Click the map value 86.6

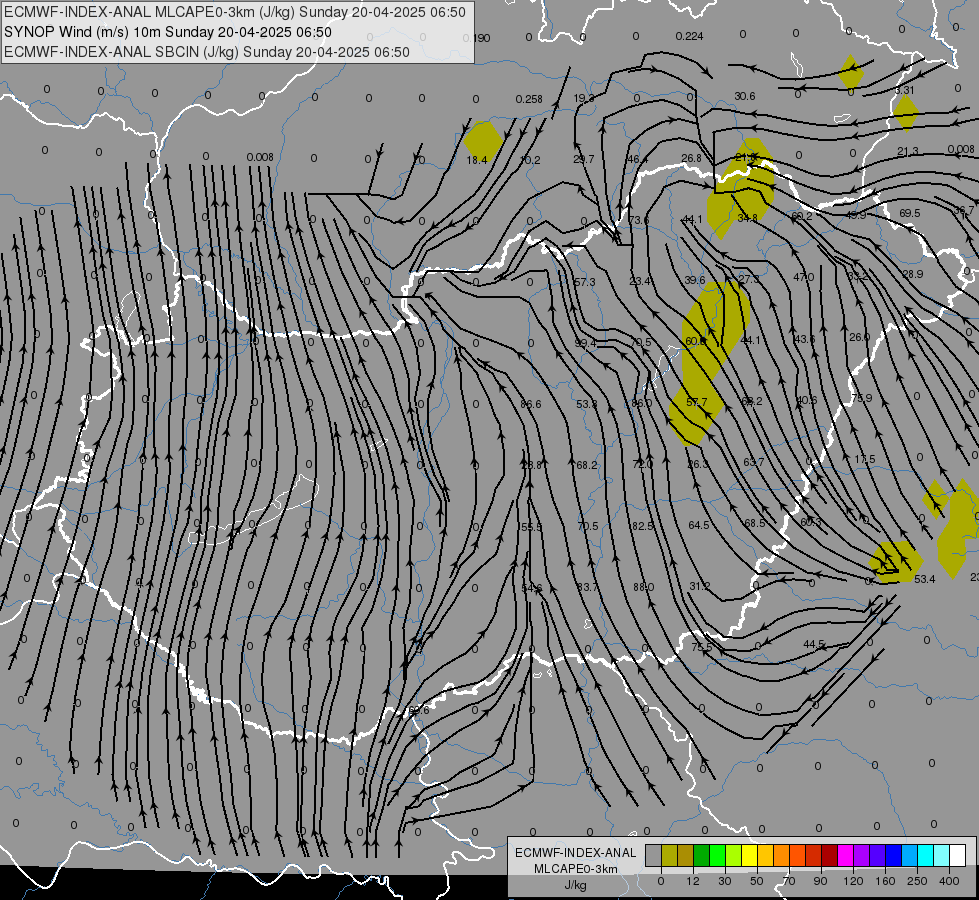point(531,404)
